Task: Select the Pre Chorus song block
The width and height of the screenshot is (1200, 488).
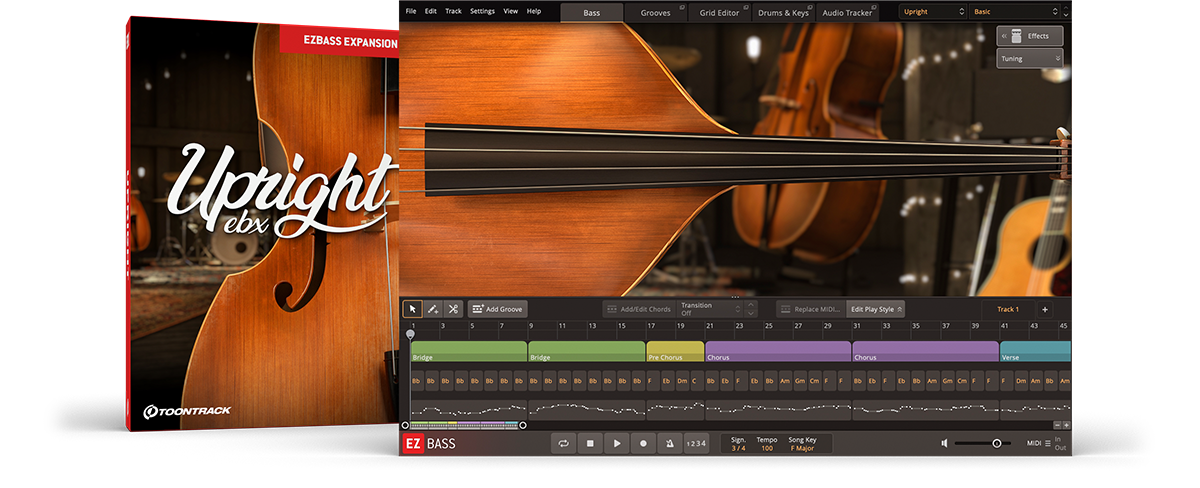Action: tap(675, 352)
